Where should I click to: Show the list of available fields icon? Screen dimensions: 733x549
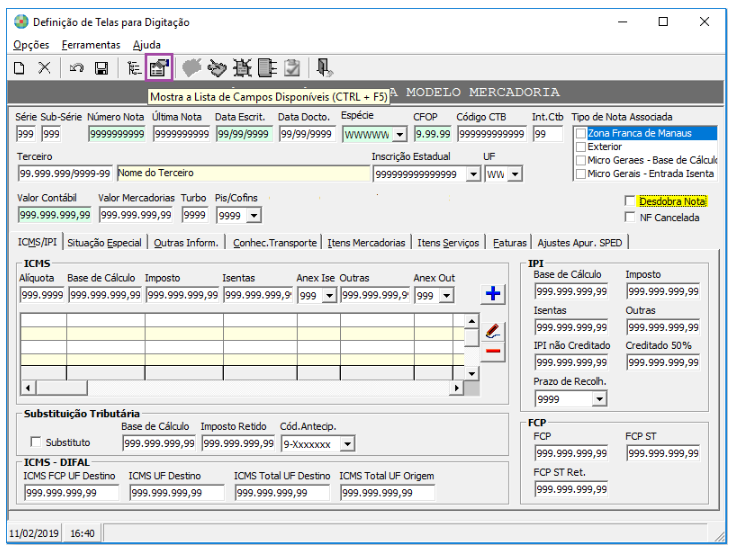[x=159, y=68]
